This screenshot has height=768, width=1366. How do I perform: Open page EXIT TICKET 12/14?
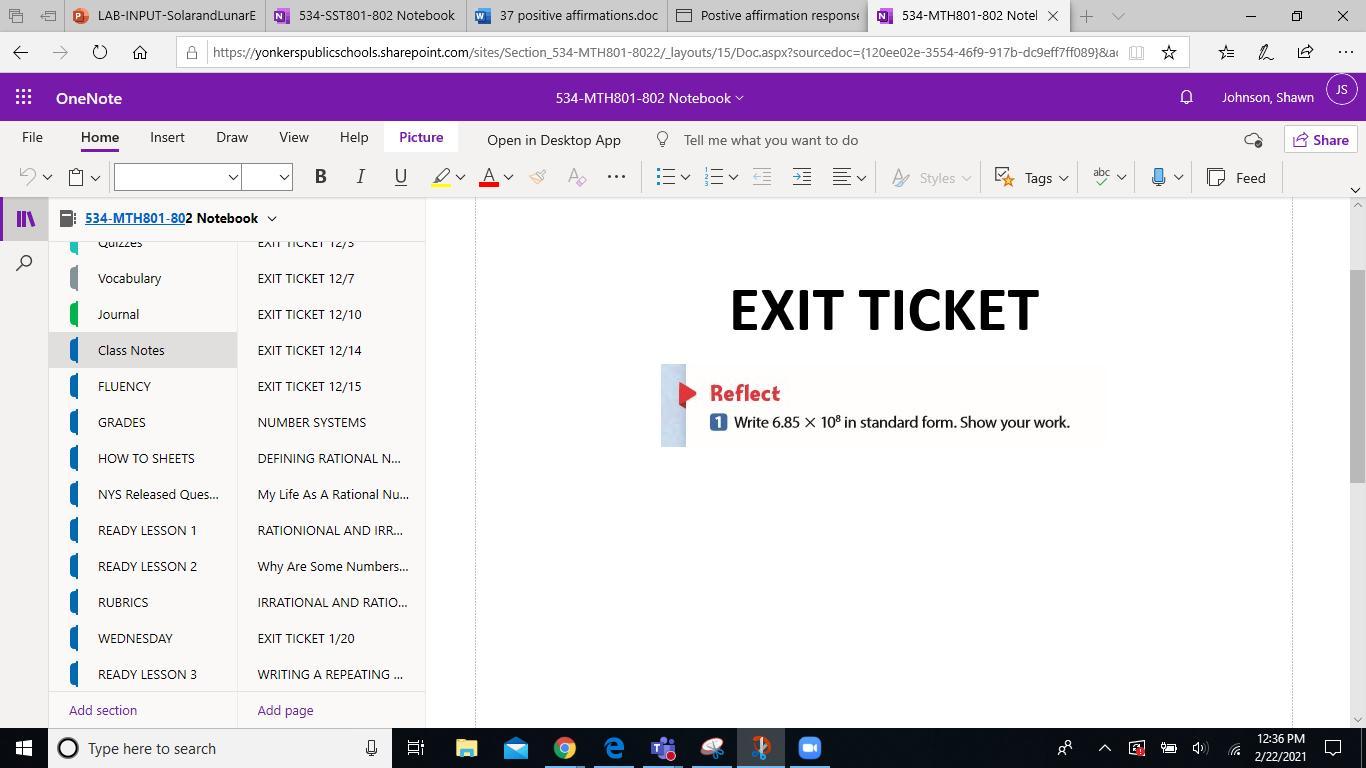coord(309,350)
